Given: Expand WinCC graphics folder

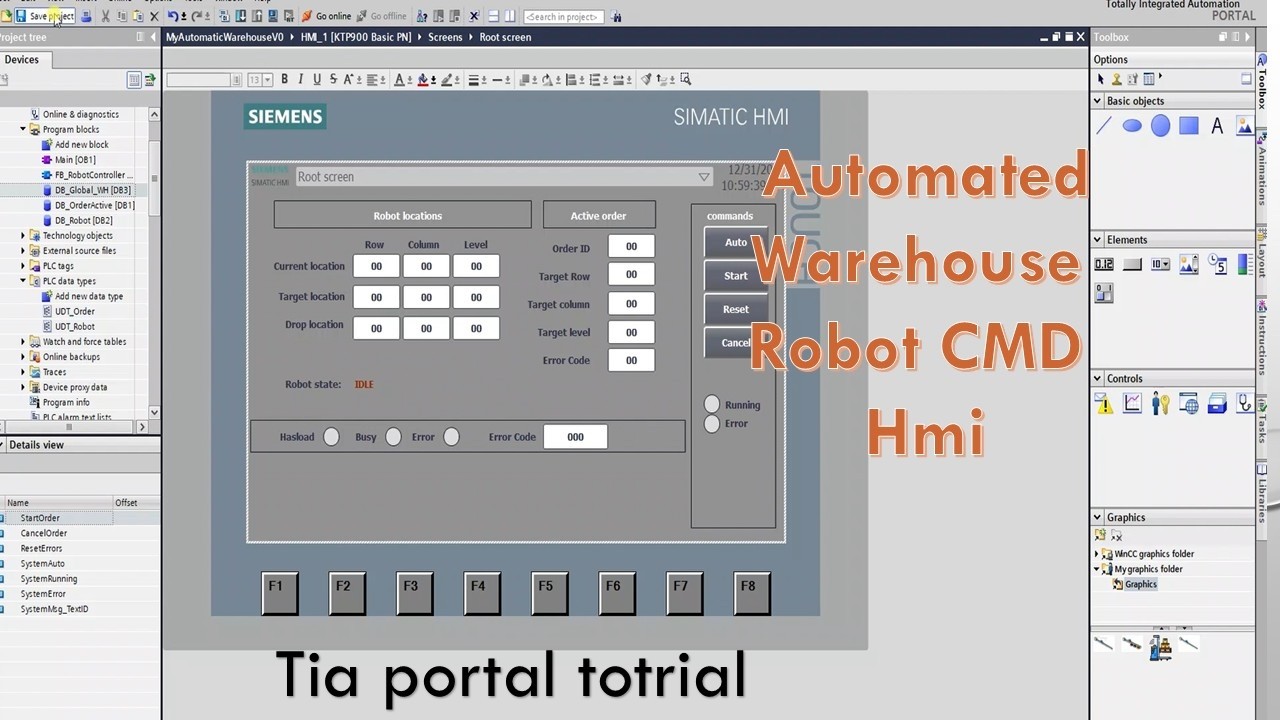Looking at the screenshot, I should coord(1097,554).
